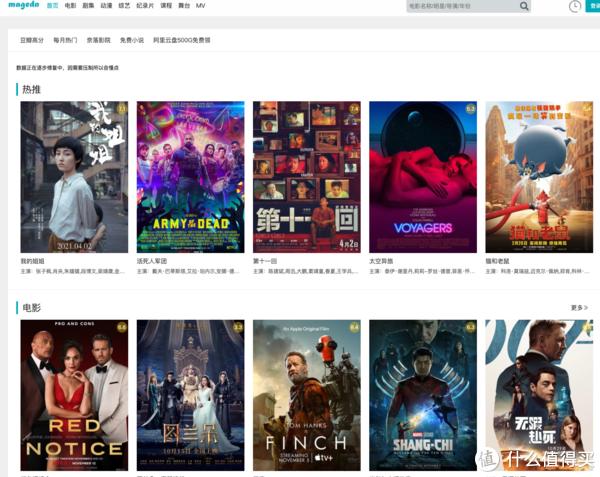Open the 猫和老鼠 poster thumbnail
Screen dimensions: 600x477
click(539, 177)
